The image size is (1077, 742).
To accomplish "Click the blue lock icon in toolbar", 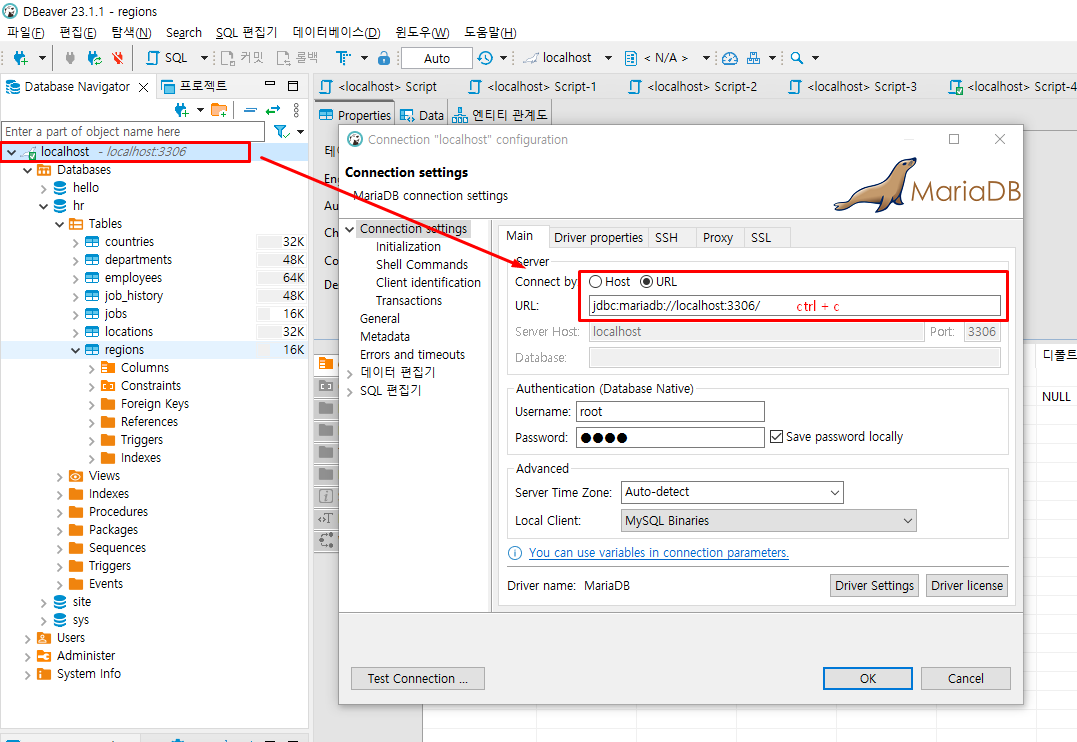I will click(x=384, y=58).
